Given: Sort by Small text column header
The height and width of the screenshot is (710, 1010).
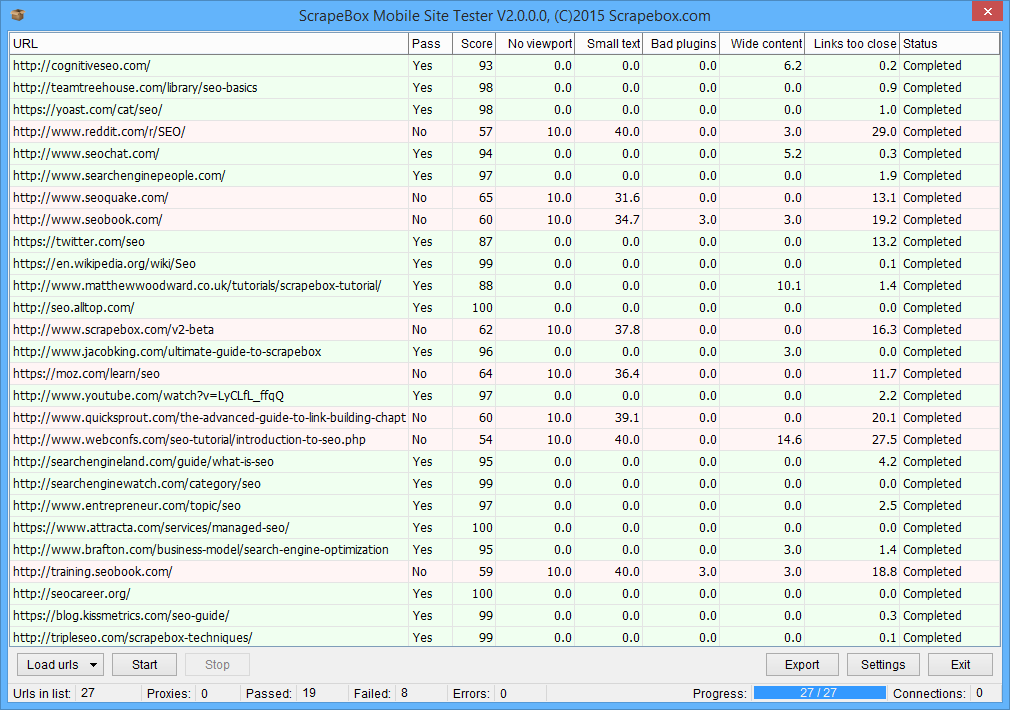Looking at the screenshot, I should click(x=612, y=44).
